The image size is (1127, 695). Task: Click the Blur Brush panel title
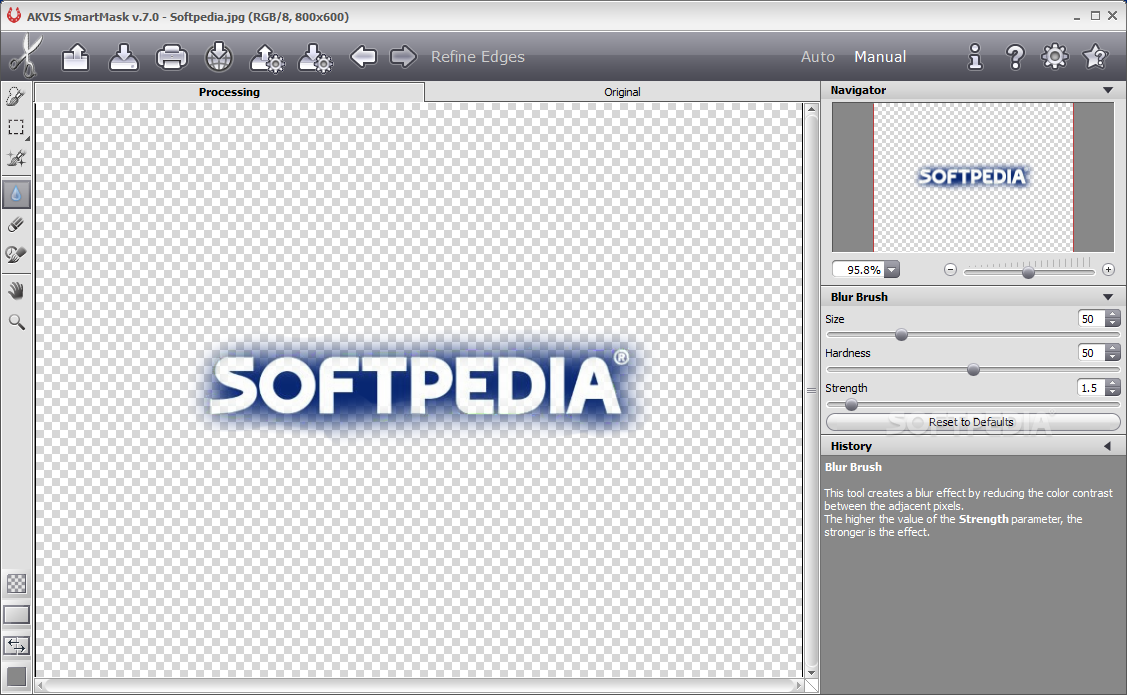(x=859, y=297)
